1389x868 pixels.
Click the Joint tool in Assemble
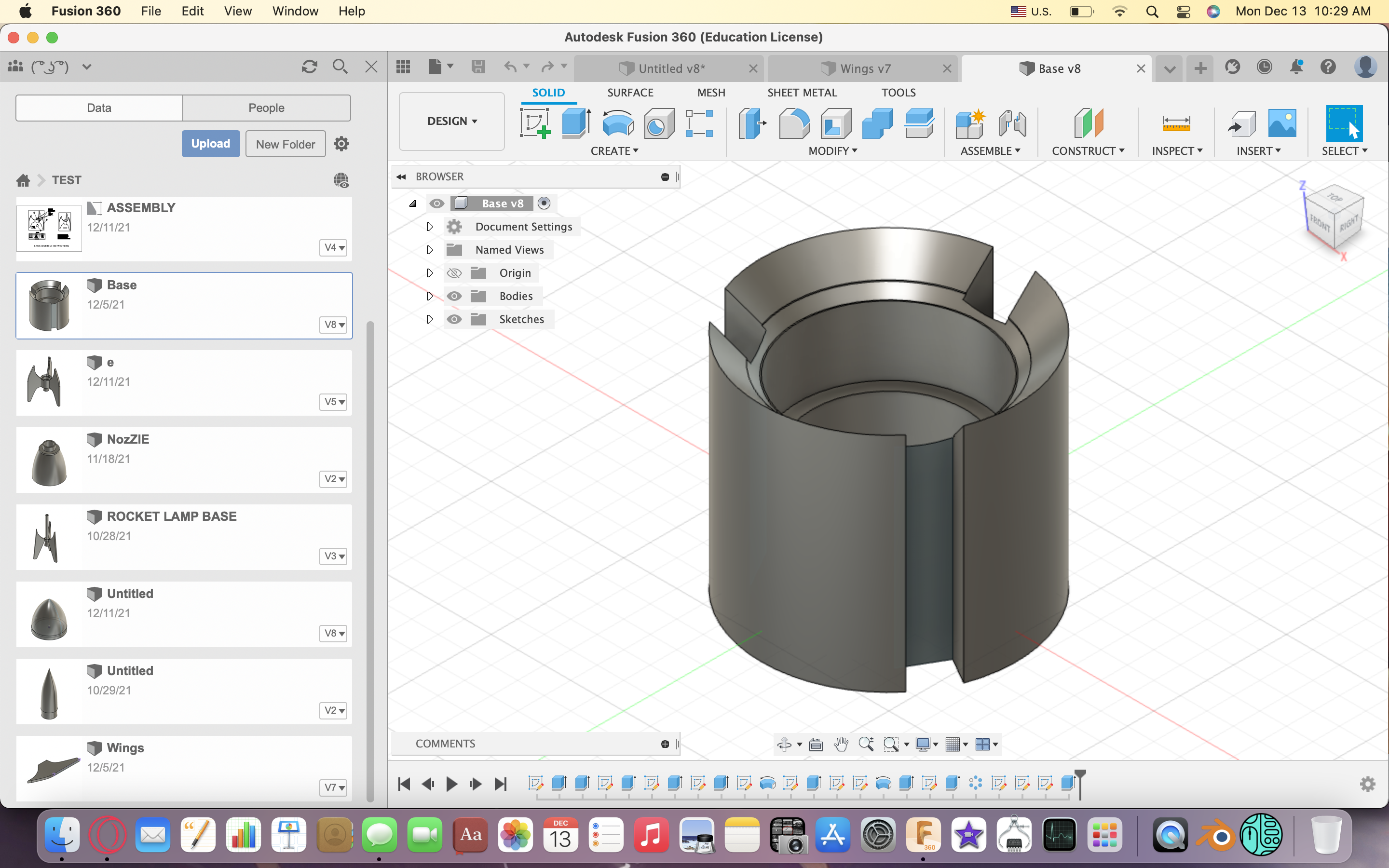(x=1012, y=123)
